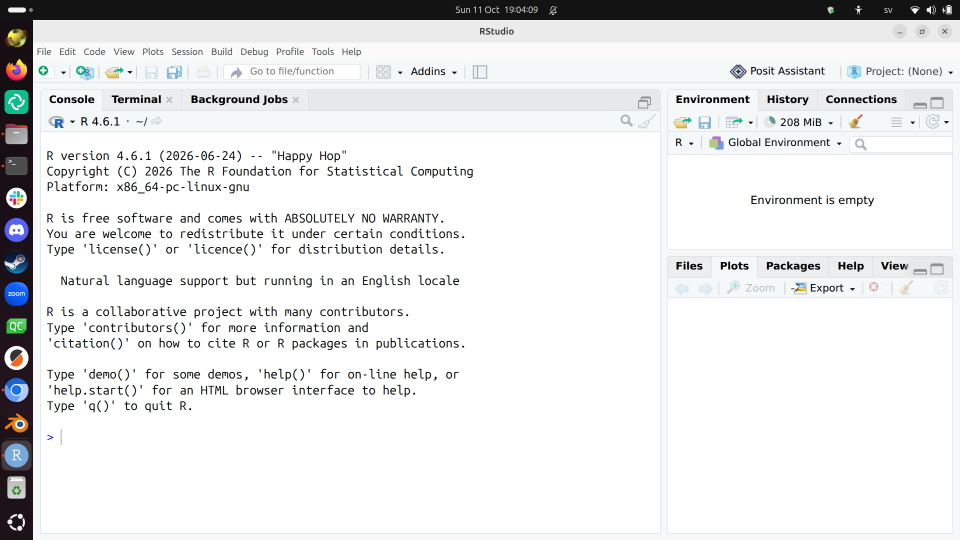Switch to the Connections tab
The width and height of the screenshot is (960, 540).
click(x=861, y=99)
